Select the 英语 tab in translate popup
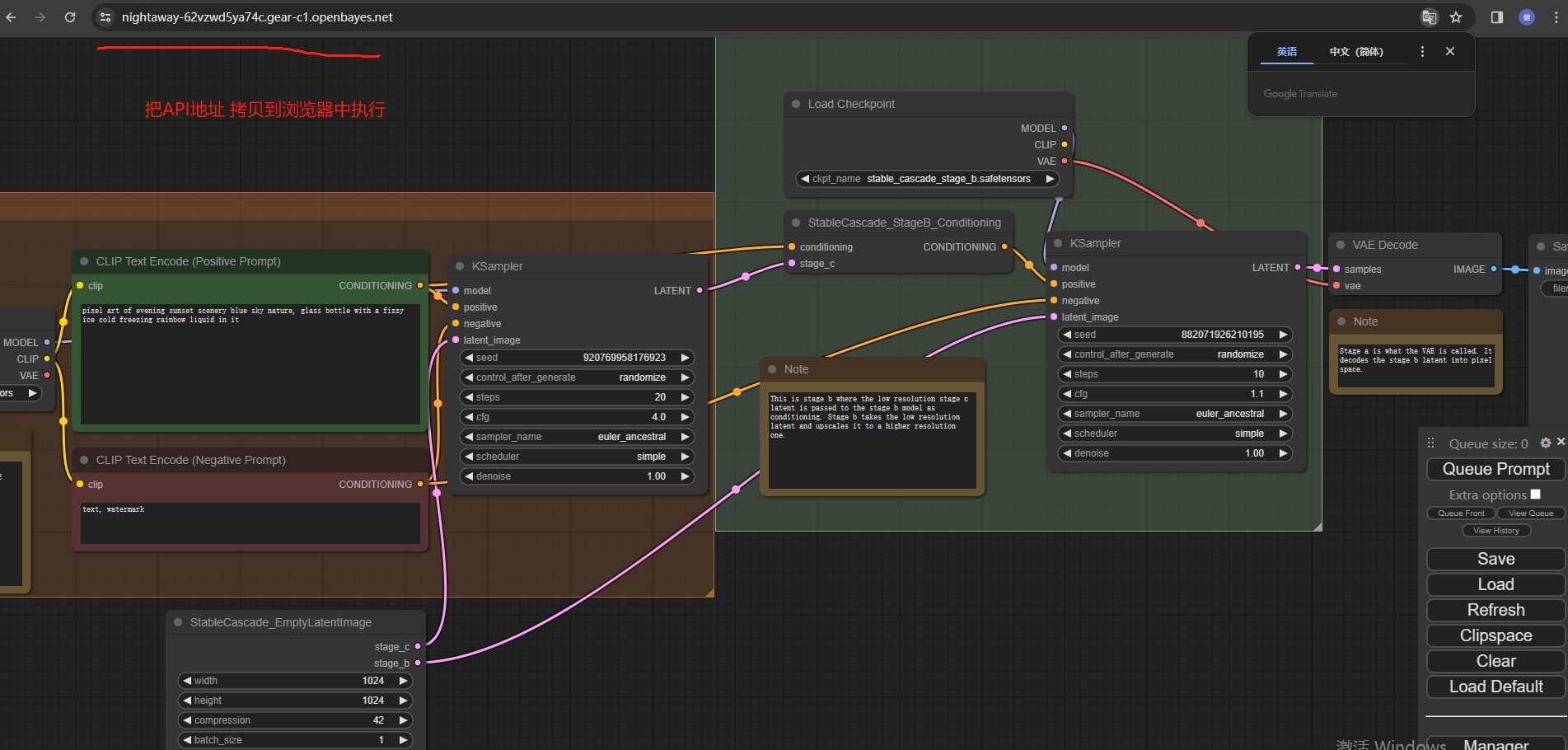1568x750 pixels. pyautogui.click(x=1287, y=51)
